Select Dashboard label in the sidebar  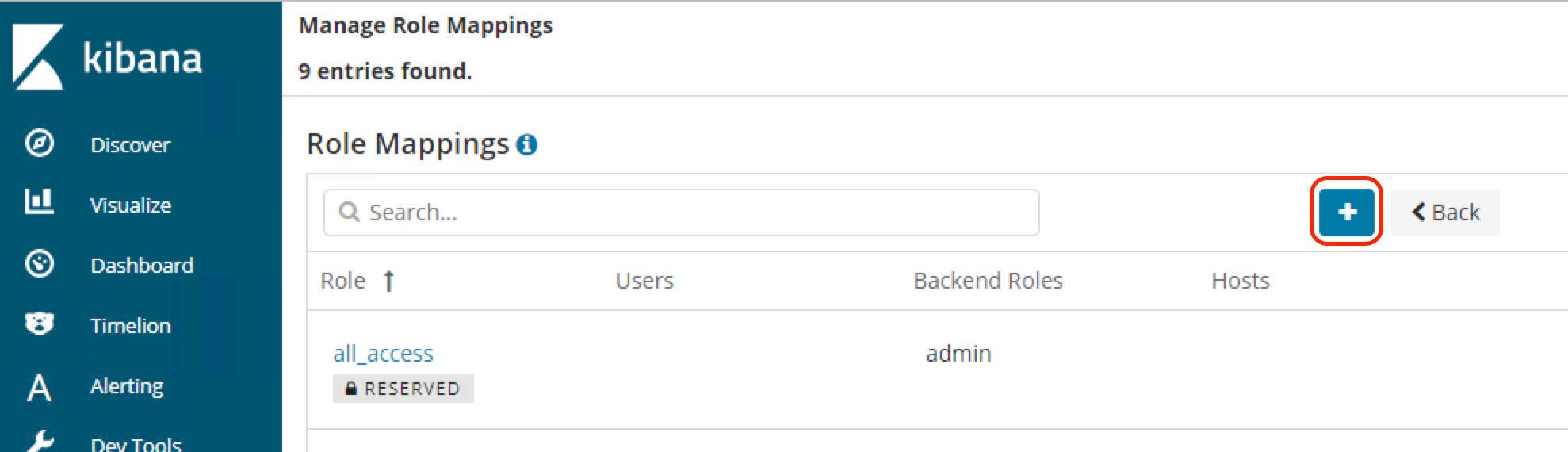tap(142, 266)
